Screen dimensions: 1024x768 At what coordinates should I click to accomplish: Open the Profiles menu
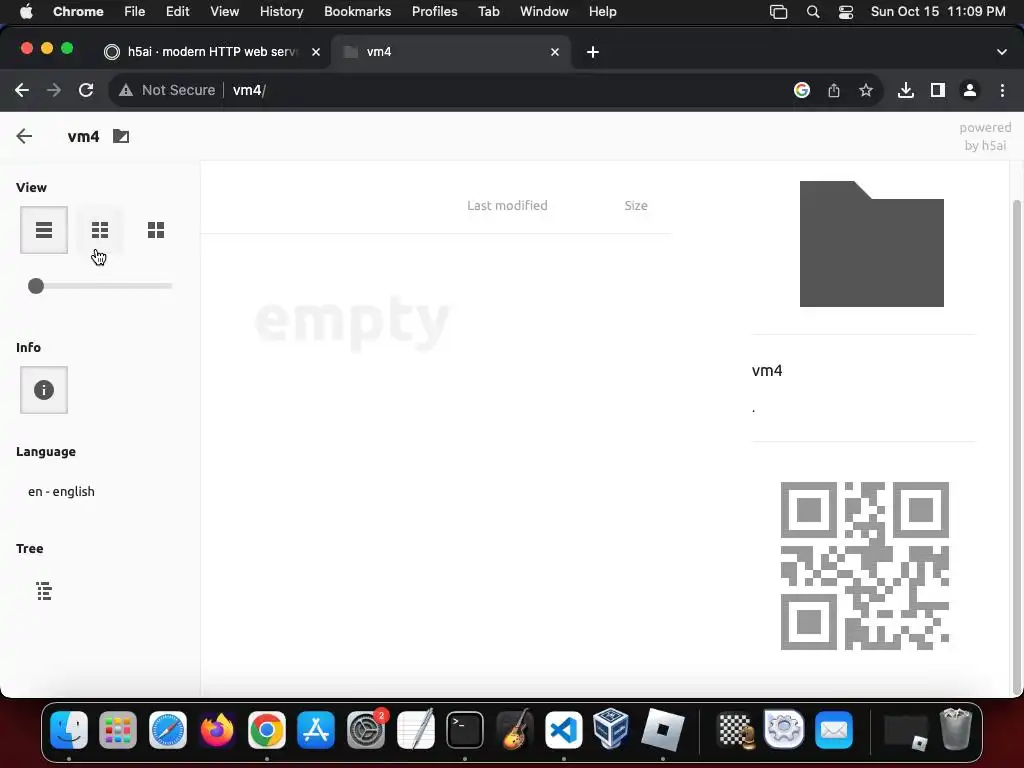pyautogui.click(x=435, y=11)
